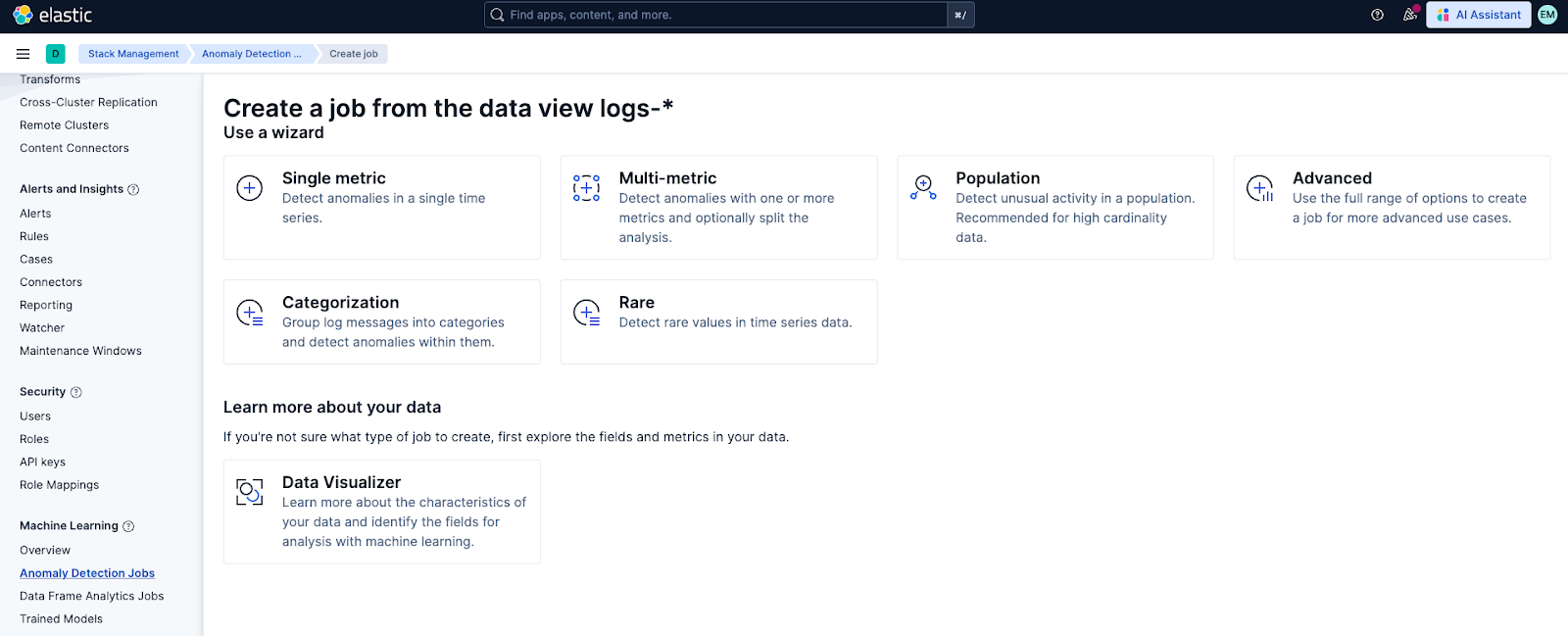Click the Population wizard icon

[x=923, y=187]
